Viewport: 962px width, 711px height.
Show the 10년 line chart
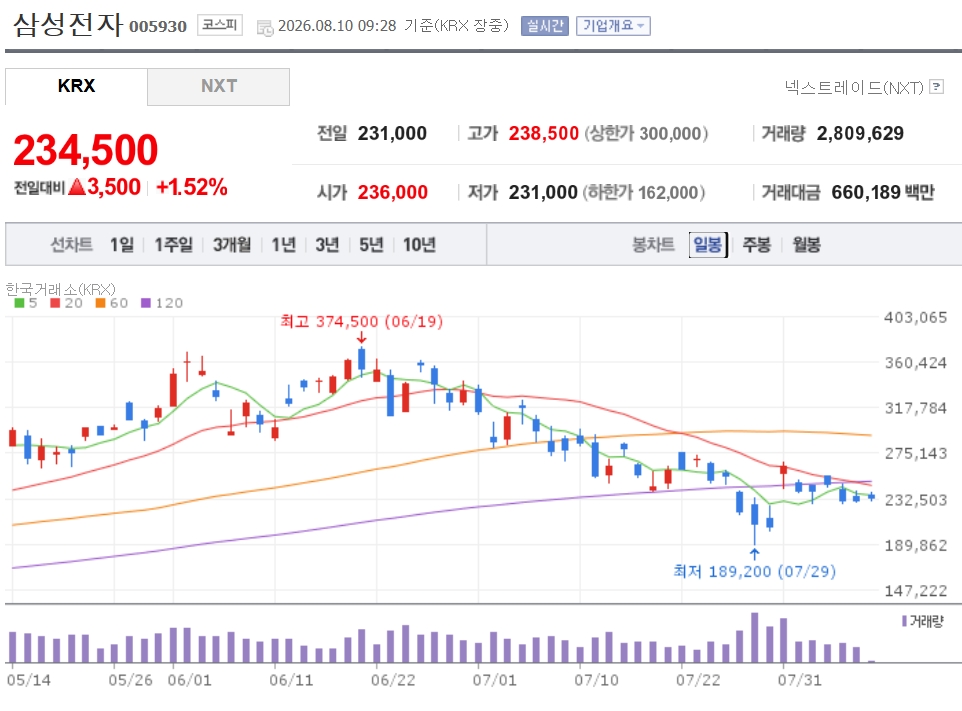[x=419, y=245]
